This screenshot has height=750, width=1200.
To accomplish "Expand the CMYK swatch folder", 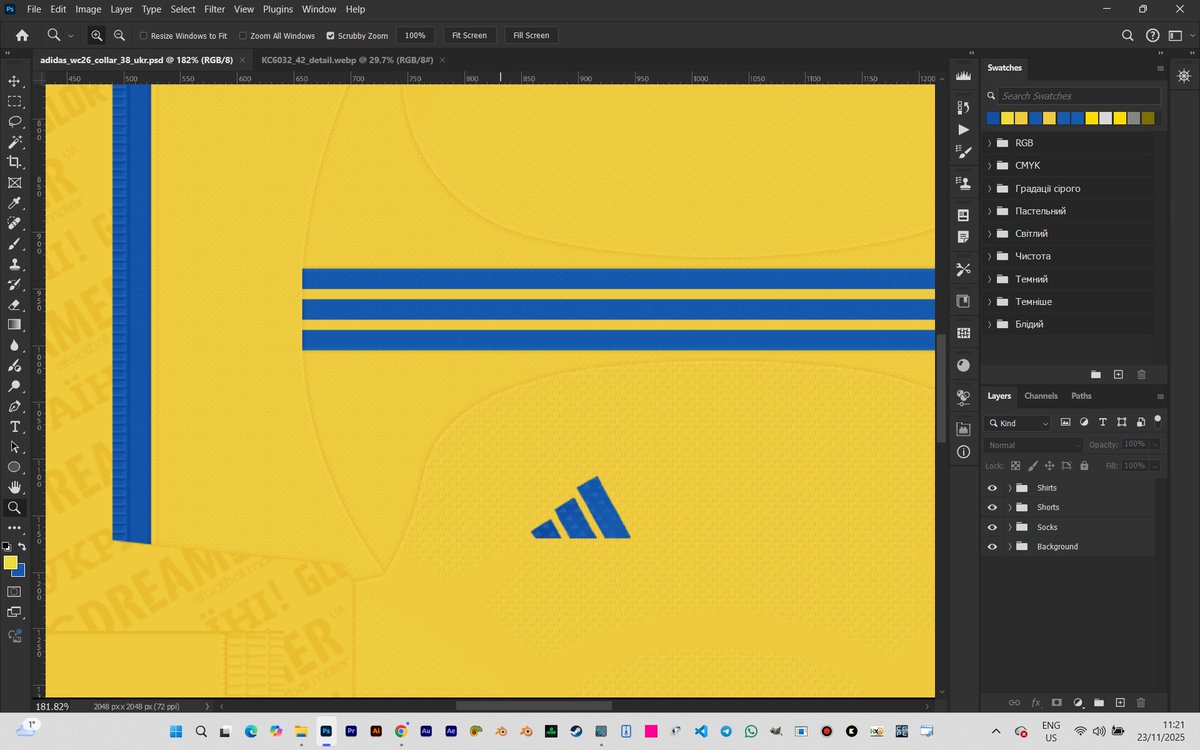I will [x=990, y=166].
